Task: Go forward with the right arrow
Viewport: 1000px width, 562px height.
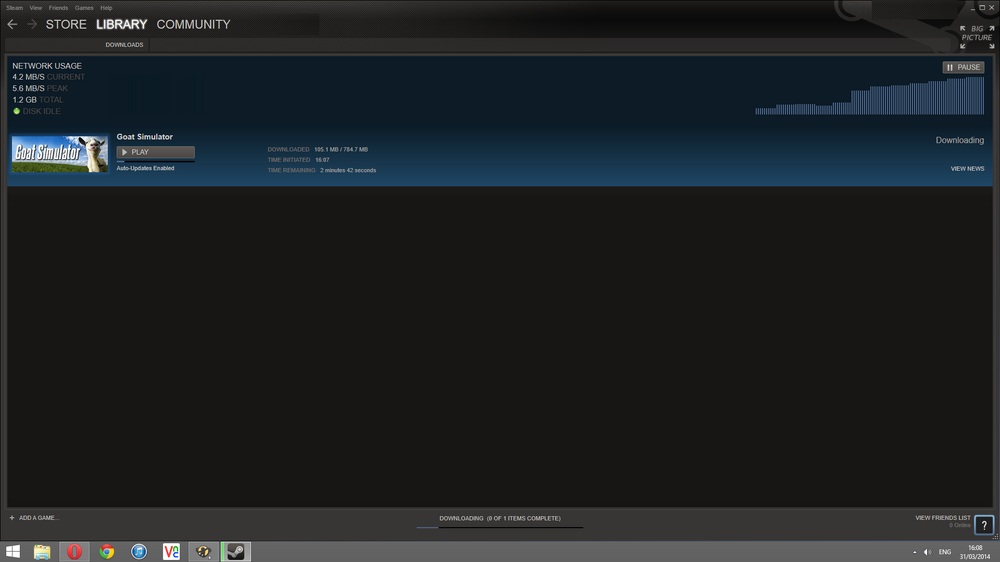Action: (32, 24)
